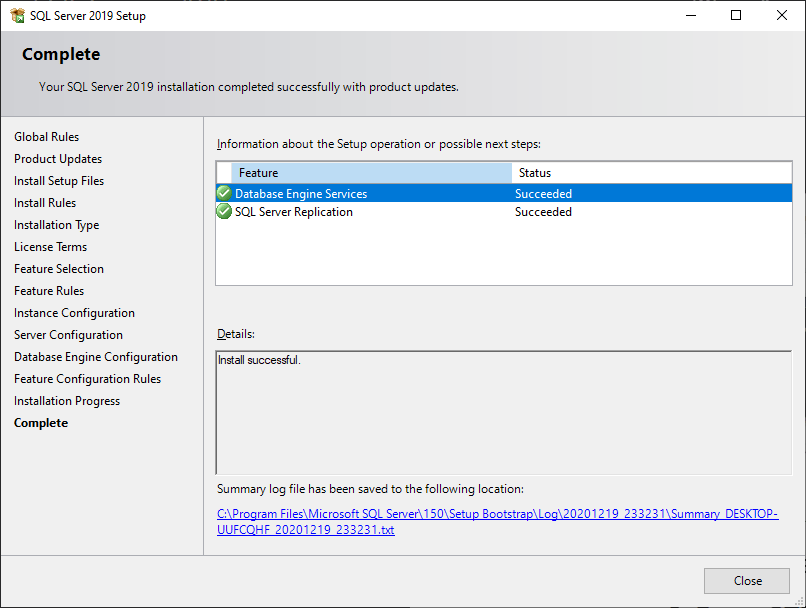Minimize the Setup window
This screenshot has width=806, height=608.
[690, 15]
